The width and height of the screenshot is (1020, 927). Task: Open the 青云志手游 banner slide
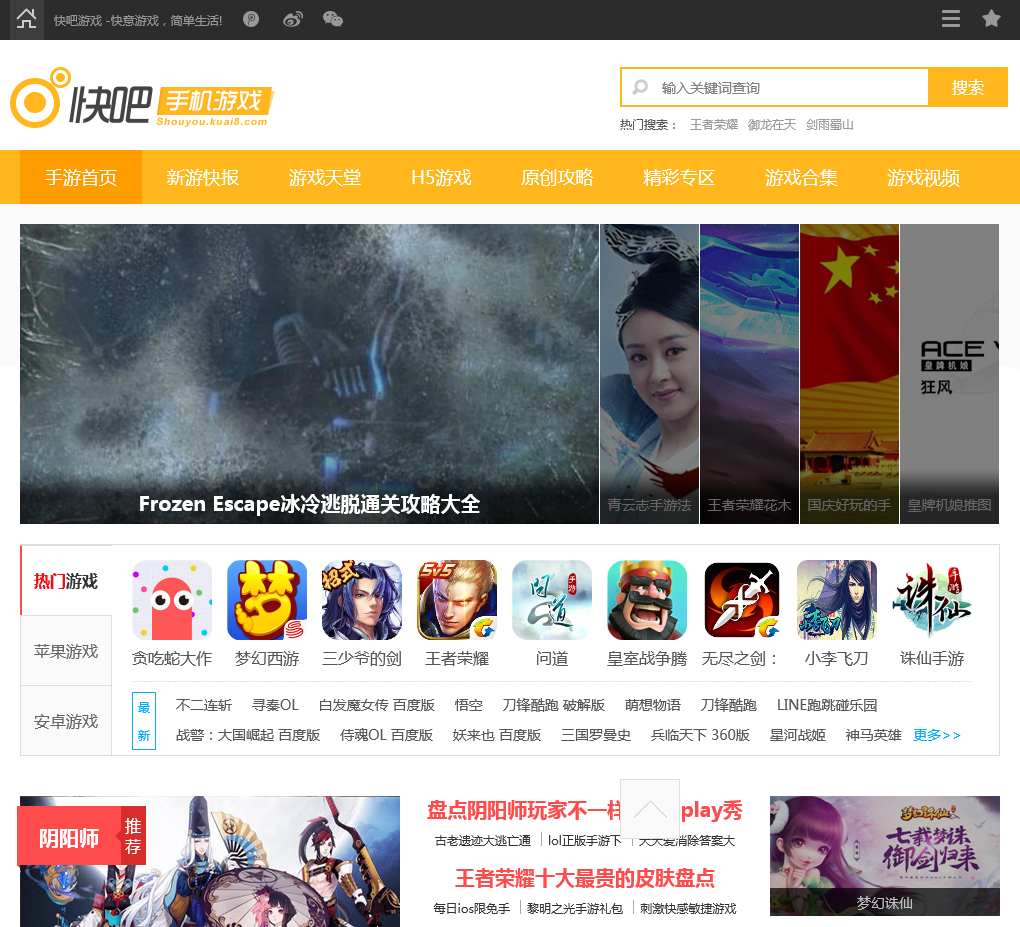click(x=649, y=373)
